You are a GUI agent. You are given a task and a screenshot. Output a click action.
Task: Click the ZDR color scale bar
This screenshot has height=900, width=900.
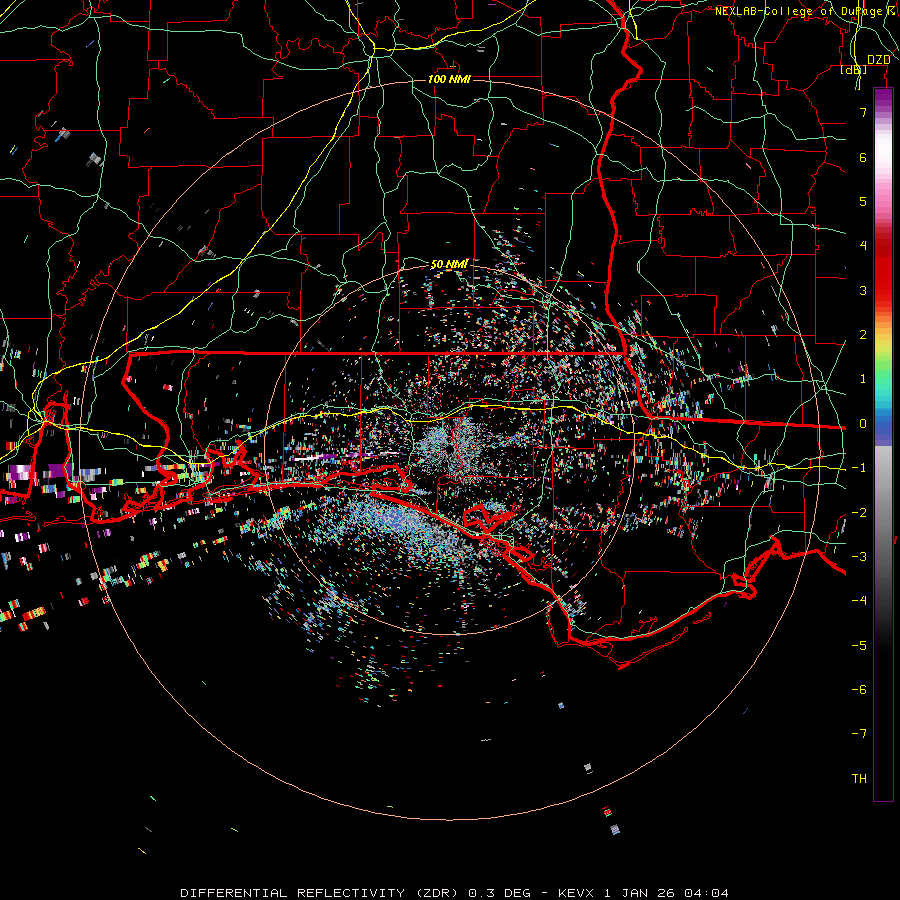(883, 444)
